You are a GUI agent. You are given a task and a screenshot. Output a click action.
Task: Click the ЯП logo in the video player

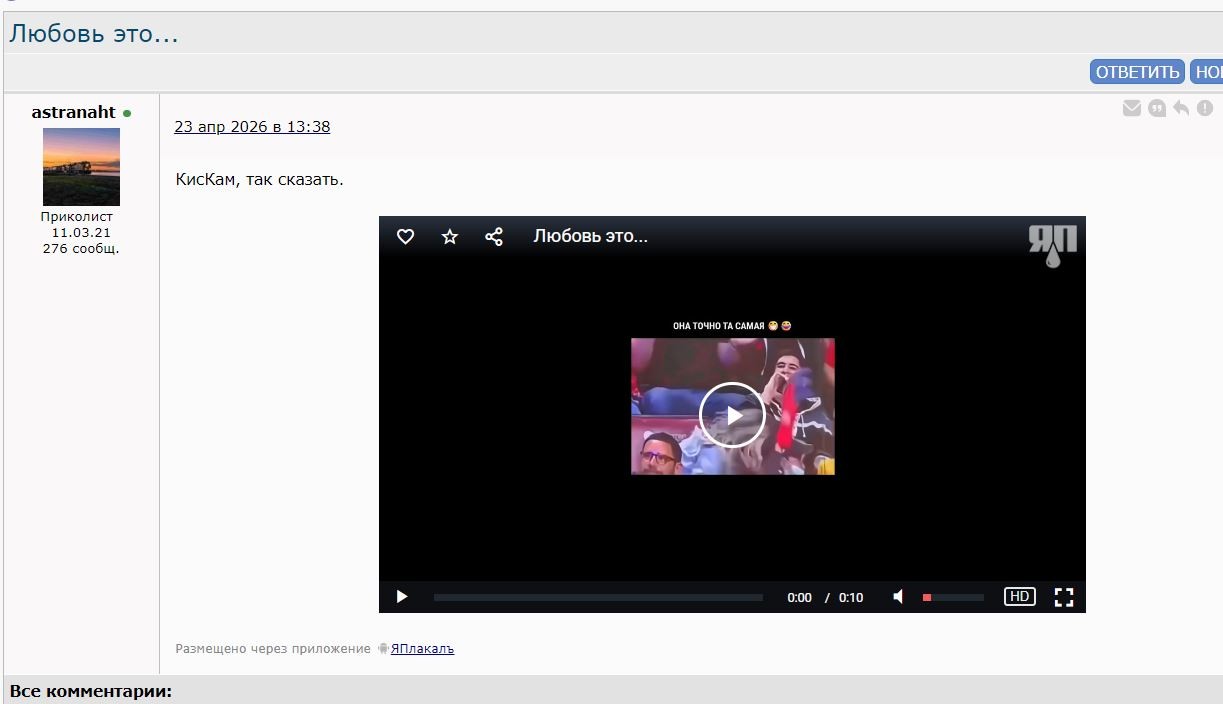pos(1053,245)
